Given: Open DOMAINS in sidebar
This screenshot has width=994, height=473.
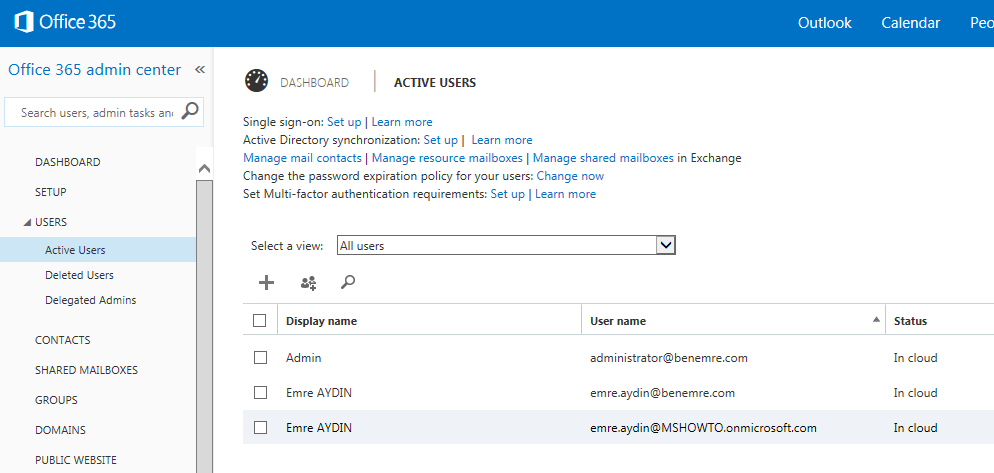Looking at the screenshot, I should click(60, 430).
